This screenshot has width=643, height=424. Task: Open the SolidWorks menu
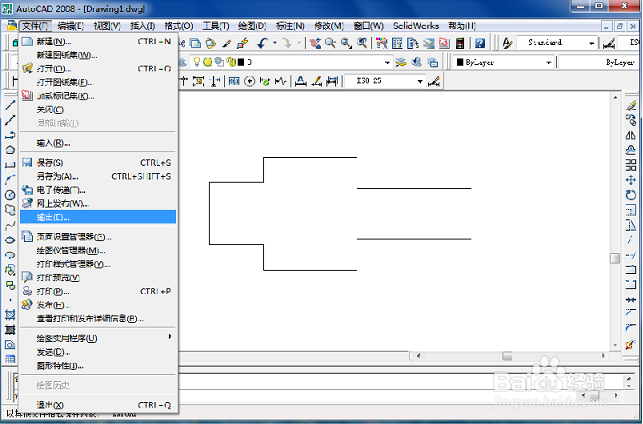(x=416, y=26)
